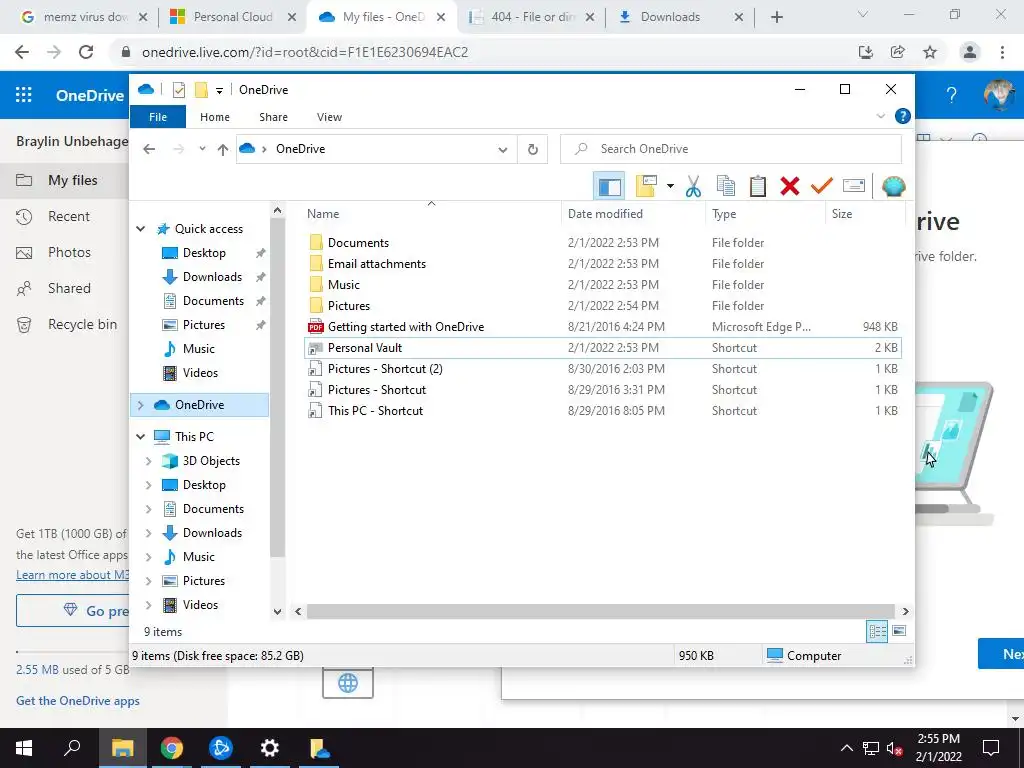Open the Home ribbon tab

click(x=215, y=117)
